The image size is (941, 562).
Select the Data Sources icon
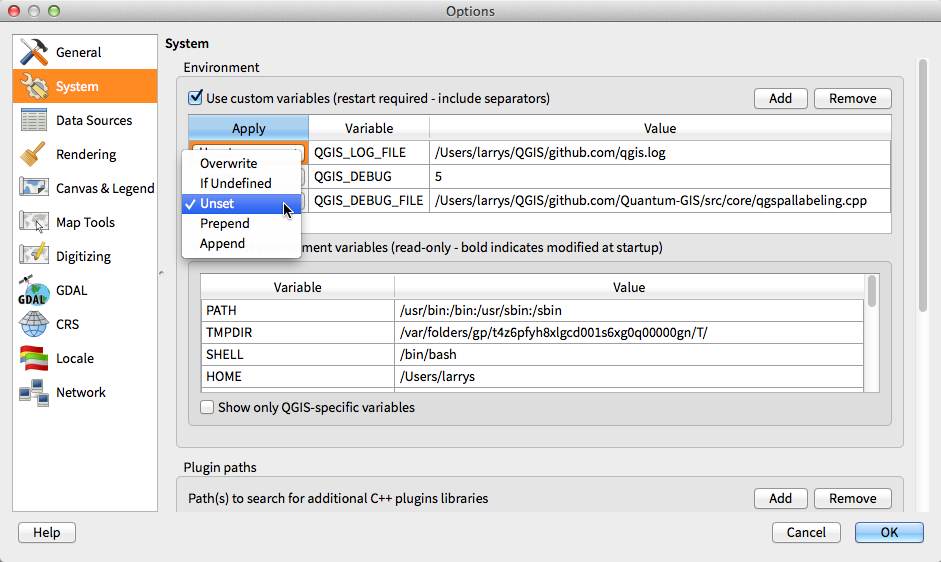coord(34,120)
